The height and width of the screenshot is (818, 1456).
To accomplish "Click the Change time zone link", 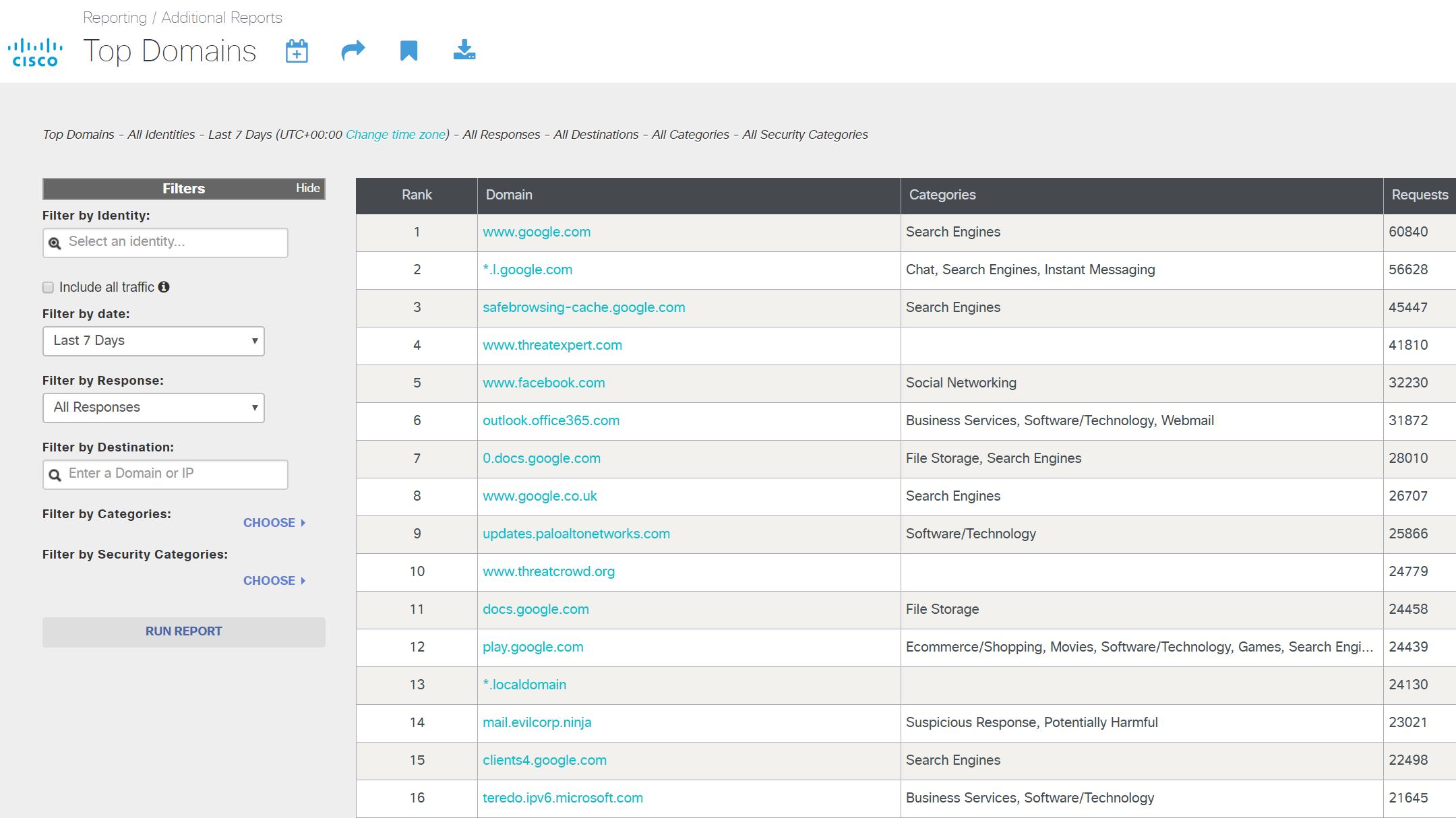I will pyautogui.click(x=396, y=135).
